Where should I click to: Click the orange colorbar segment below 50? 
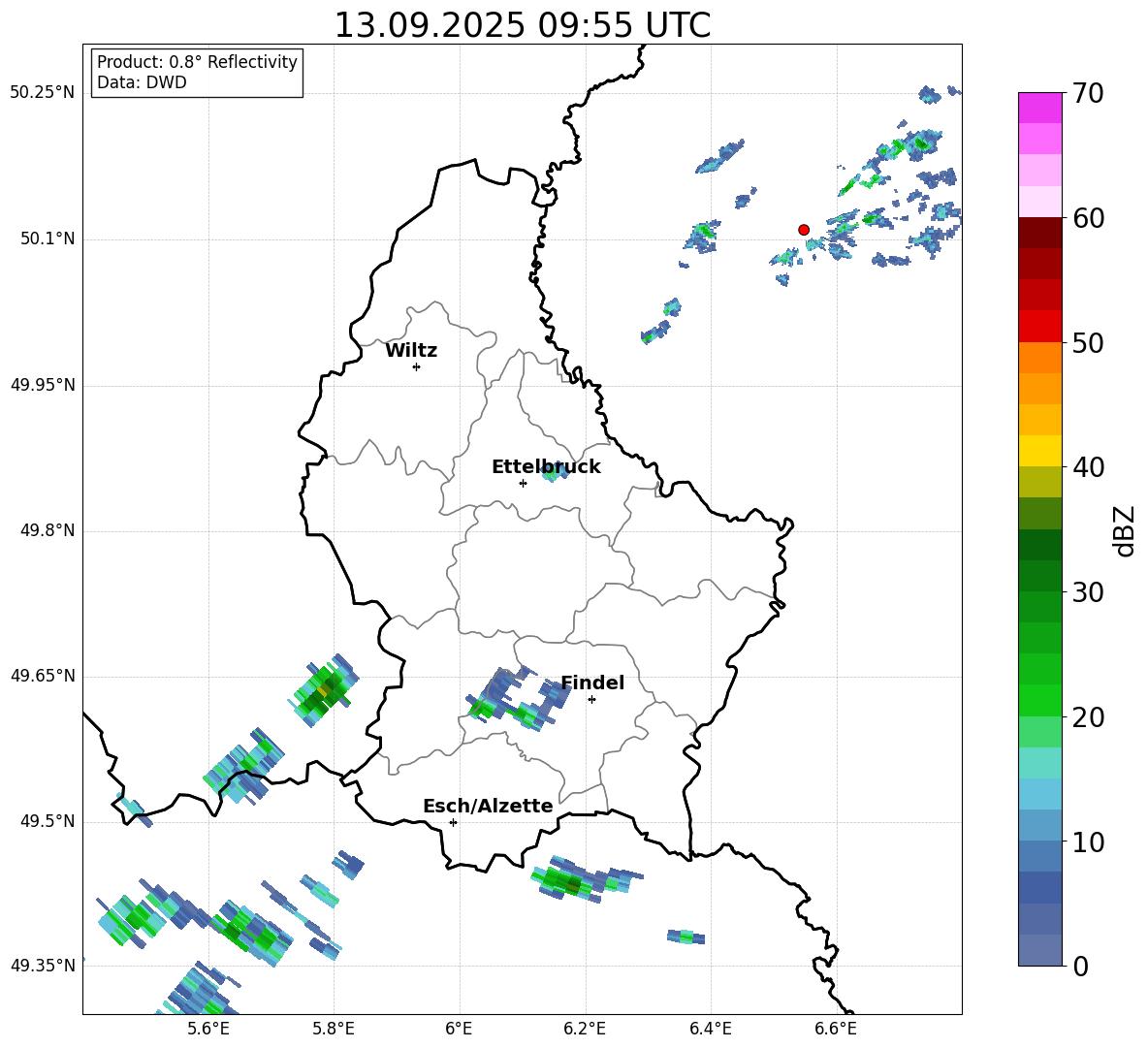click(x=1039, y=358)
